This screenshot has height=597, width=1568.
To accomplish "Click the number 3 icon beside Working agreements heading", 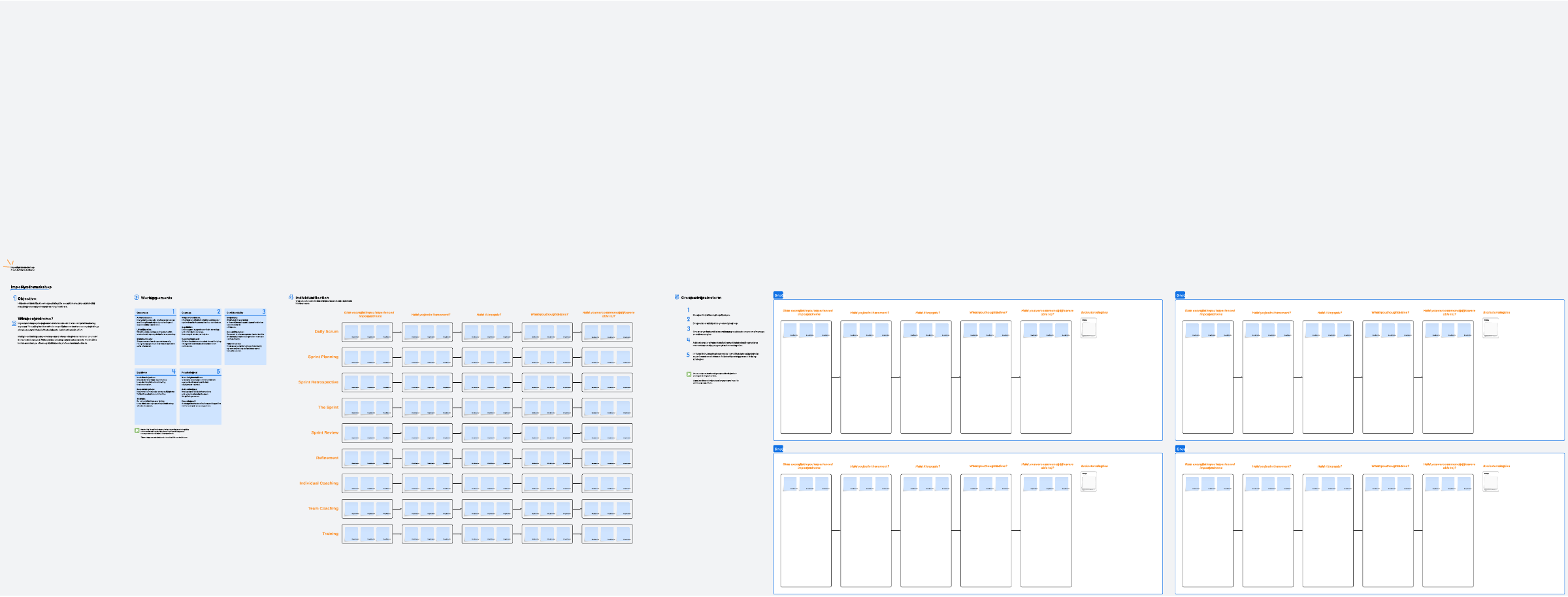I will (137, 297).
